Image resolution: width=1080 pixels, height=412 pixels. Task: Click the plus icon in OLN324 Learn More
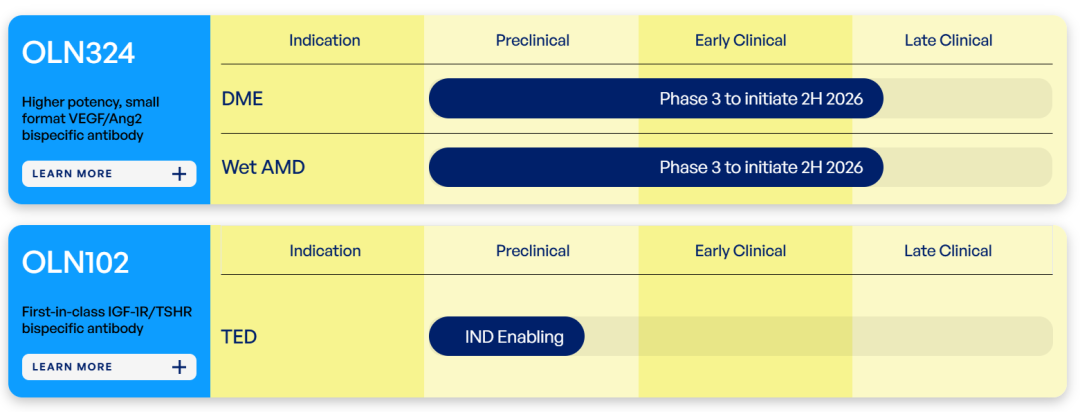point(179,174)
